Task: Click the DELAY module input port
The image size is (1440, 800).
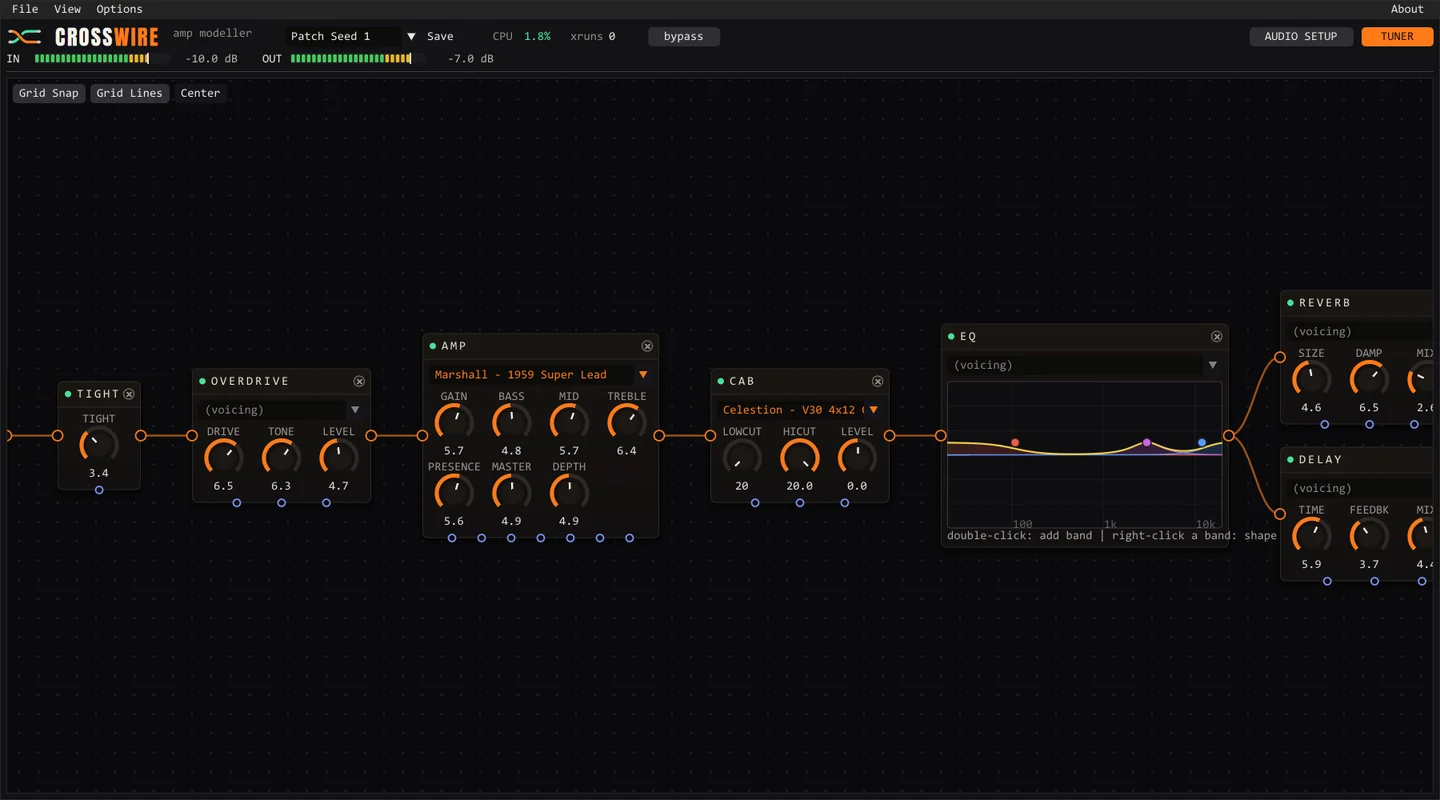Action: [1280, 514]
